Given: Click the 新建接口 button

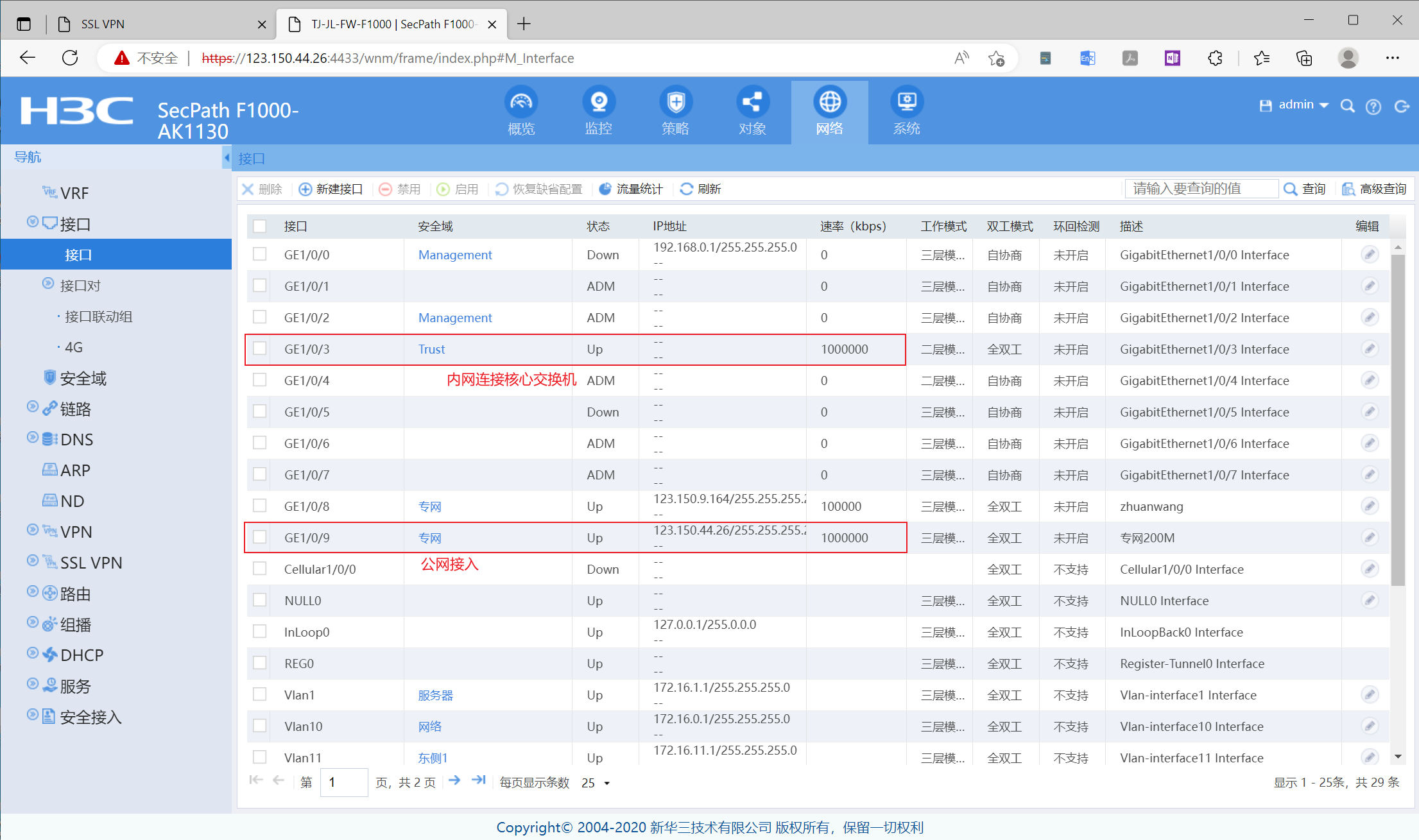Looking at the screenshot, I should tap(331, 189).
